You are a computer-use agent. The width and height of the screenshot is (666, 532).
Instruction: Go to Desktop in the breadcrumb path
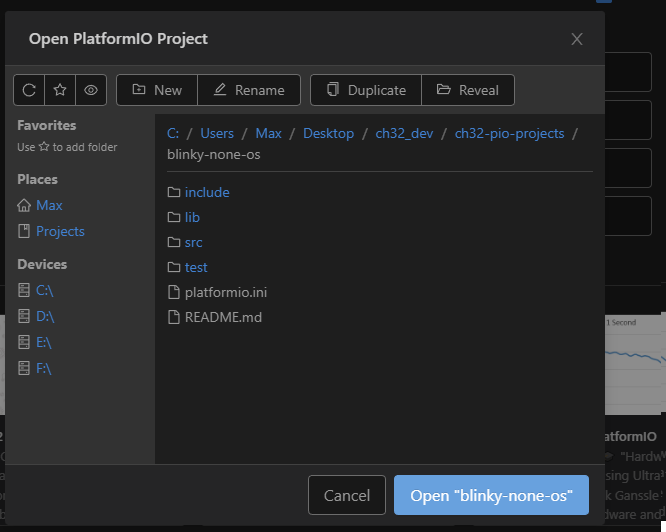click(328, 133)
